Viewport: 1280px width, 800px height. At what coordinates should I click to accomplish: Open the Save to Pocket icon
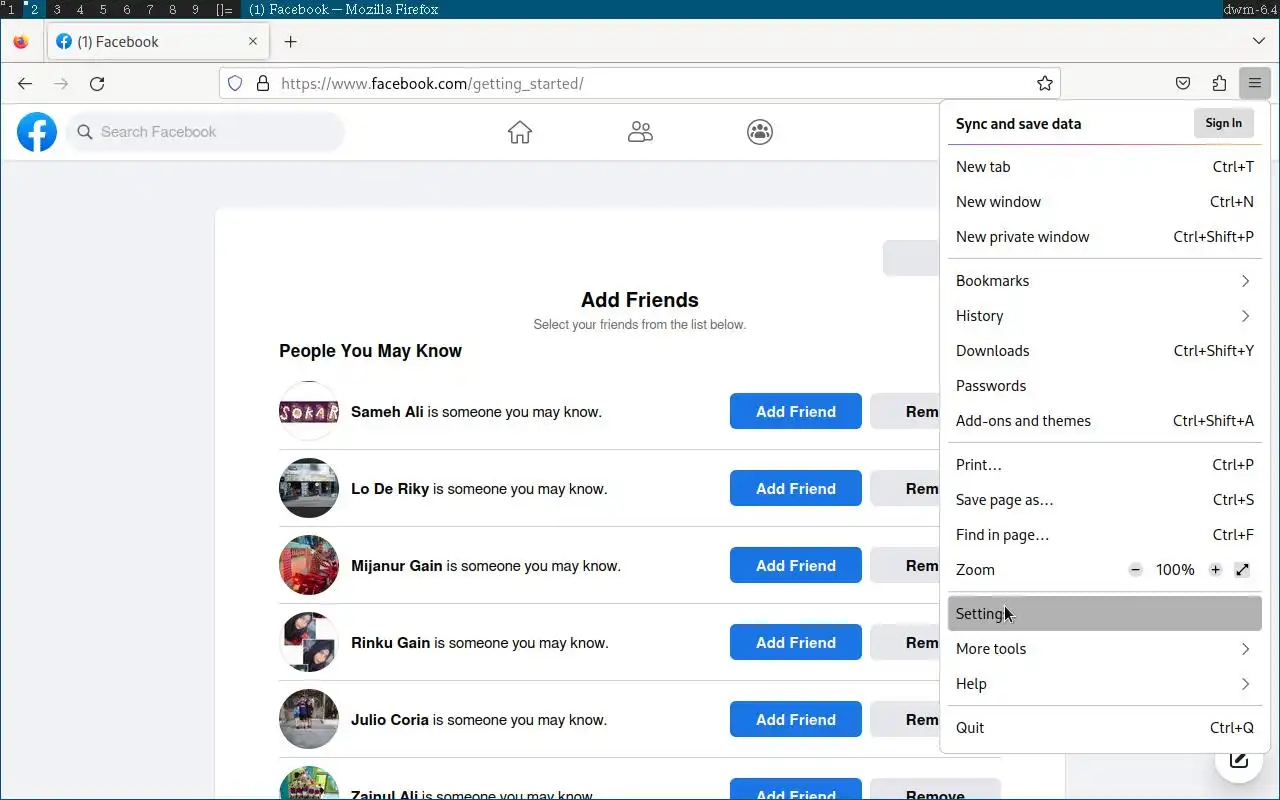tap(1183, 84)
